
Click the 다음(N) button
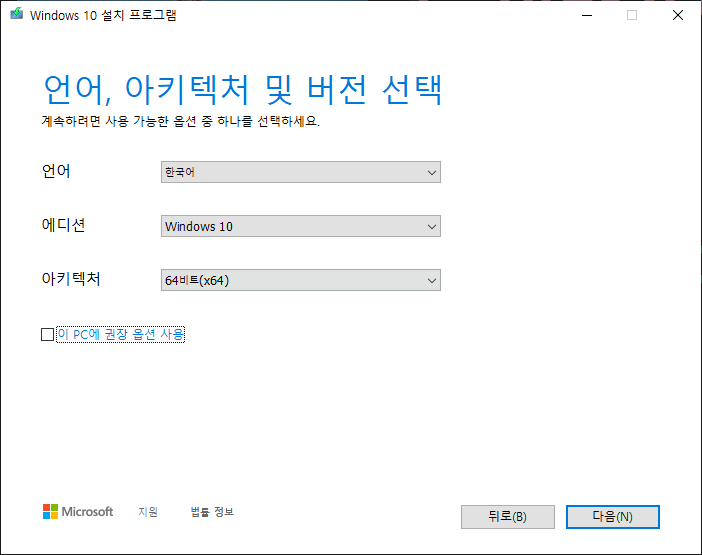[x=612, y=517]
